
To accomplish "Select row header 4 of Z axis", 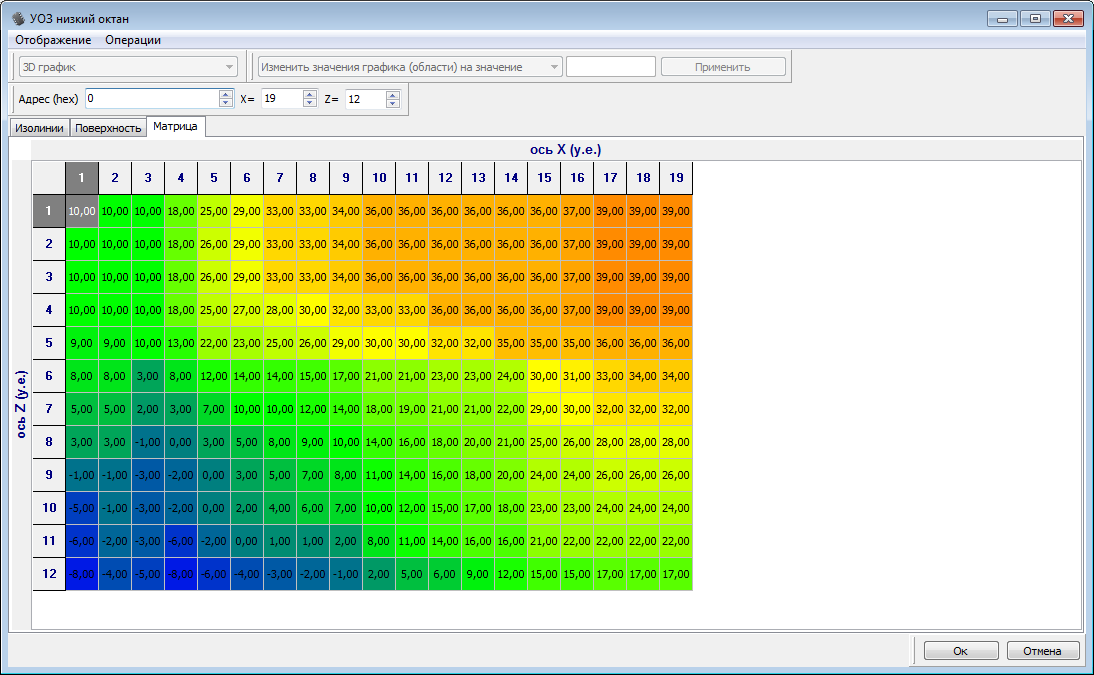I will (49, 310).
